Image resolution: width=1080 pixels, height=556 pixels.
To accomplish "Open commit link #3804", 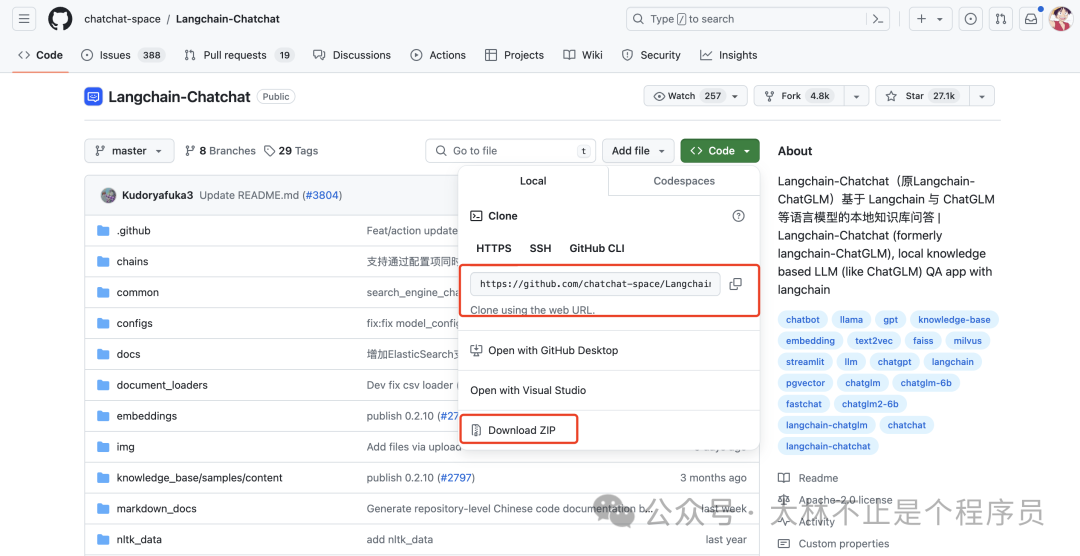I will pyautogui.click(x=322, y=195).
